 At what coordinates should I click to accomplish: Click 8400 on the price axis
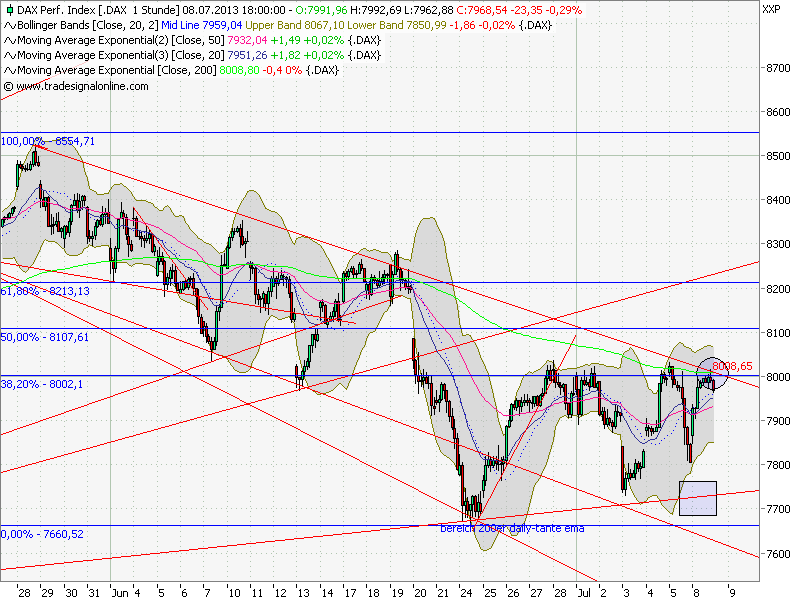click(x=778, y=201)
